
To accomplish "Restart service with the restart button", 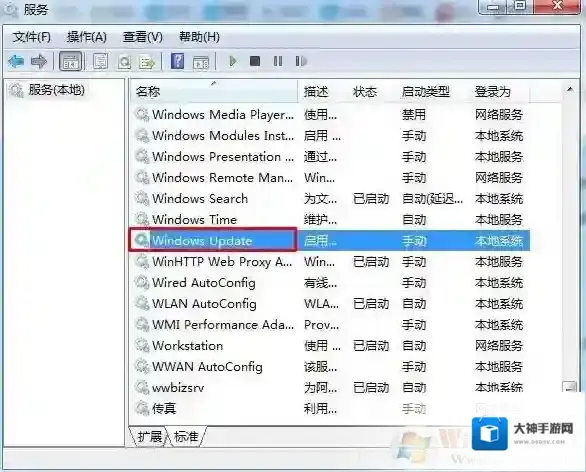I will coord(301,61).
